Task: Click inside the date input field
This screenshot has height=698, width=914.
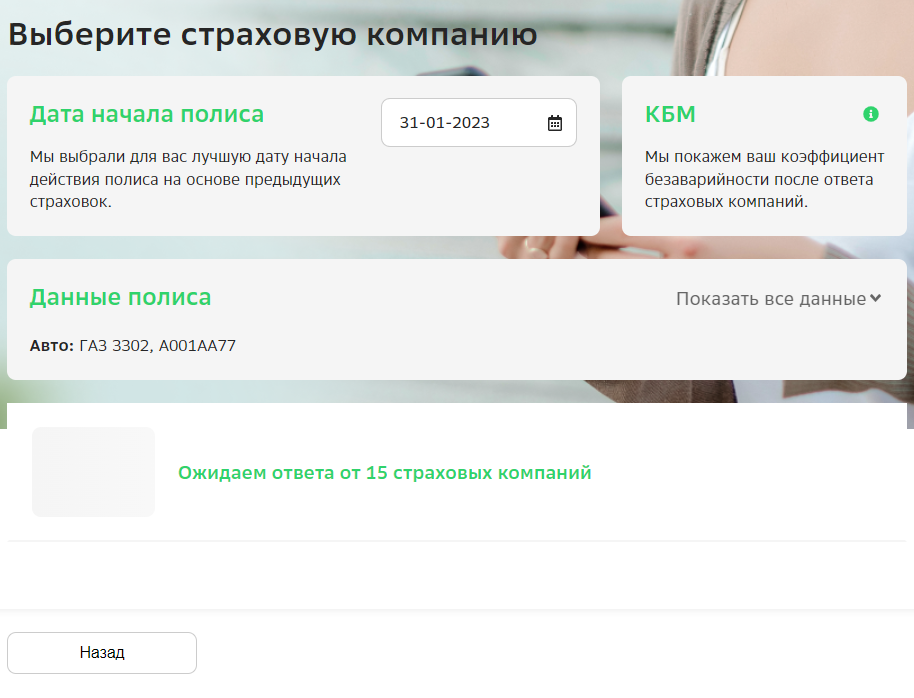Action: pyautogui.click(x=460, y=121)
